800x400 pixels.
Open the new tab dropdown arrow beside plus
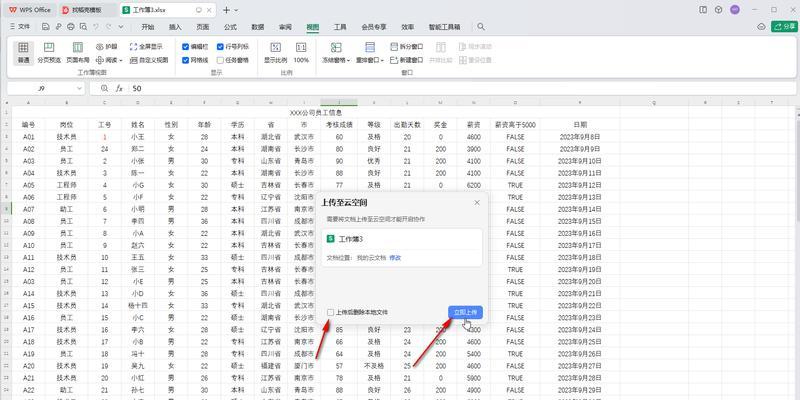tap(236, 10)
